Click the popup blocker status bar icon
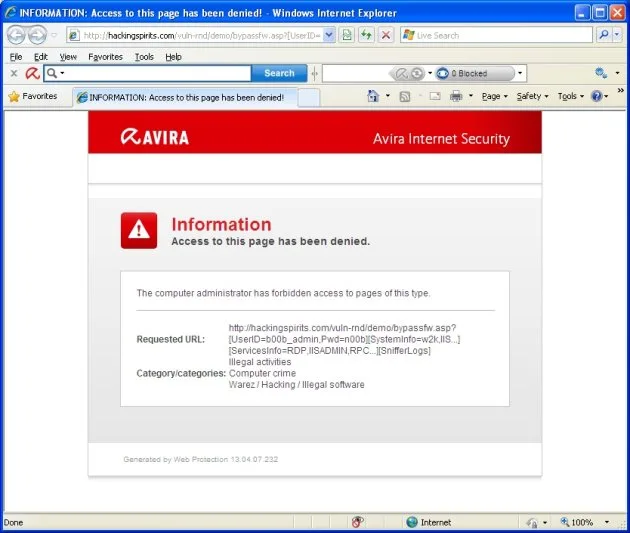Viewport: 630px width, 533px height. [357, 522]
